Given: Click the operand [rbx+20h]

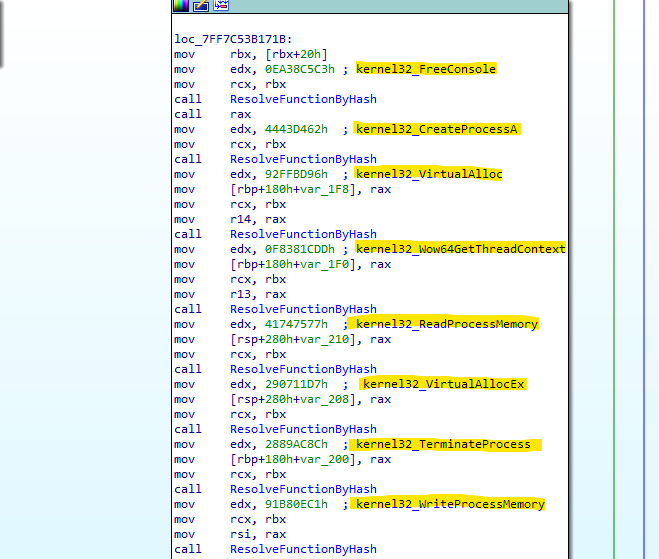Looking at the screenshot, I should [x=296, y=54].
